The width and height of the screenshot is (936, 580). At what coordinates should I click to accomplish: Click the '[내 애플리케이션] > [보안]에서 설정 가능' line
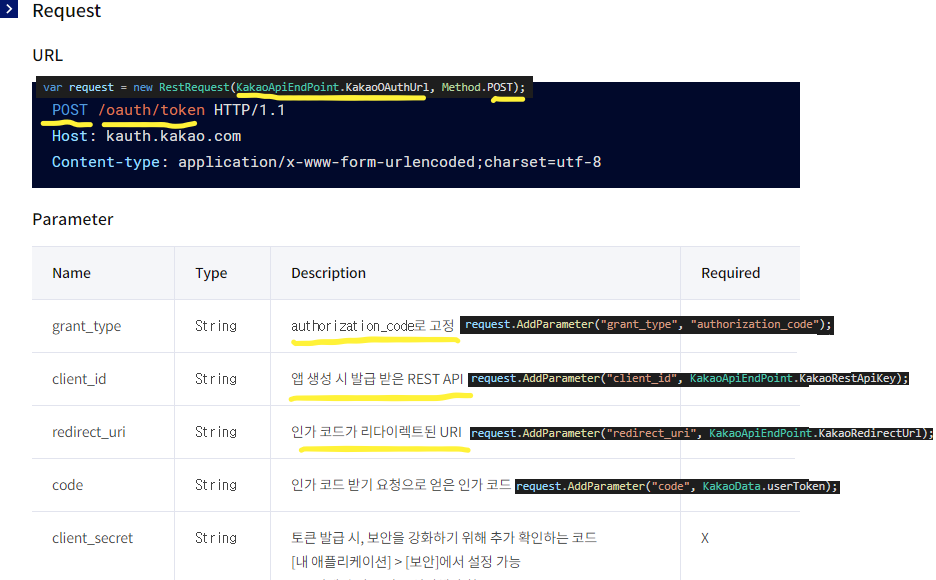pos(406,562)
